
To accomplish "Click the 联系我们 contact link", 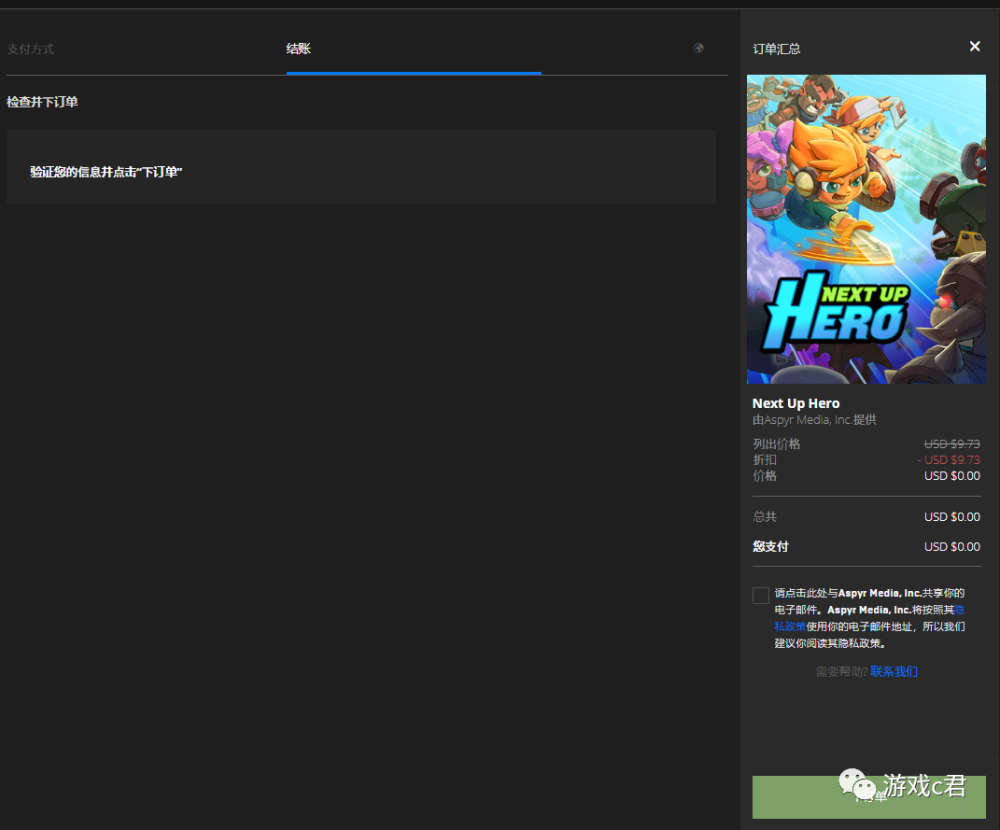I will click(894, 671).
